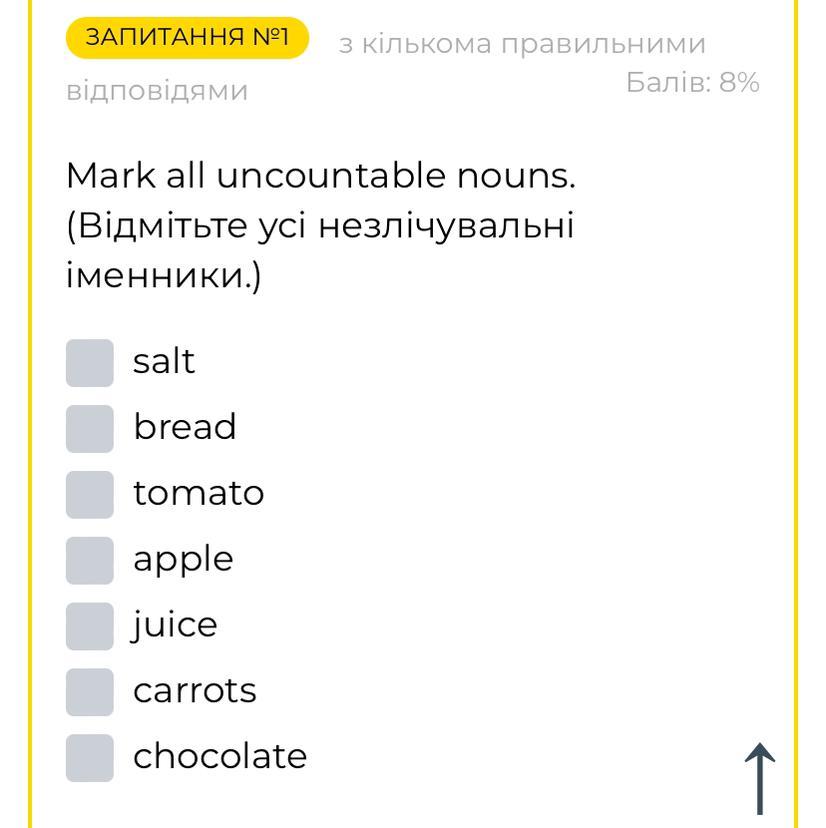Mark the tomato checkbox
This screenshot has width=826, height=828.
click(90, 494)
